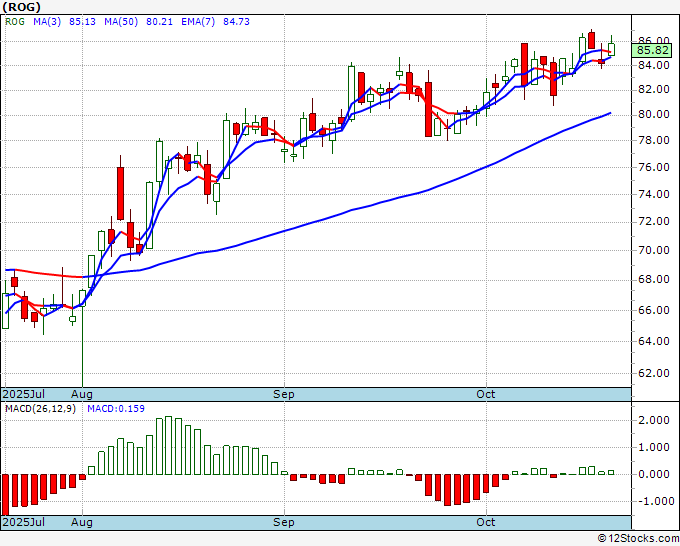Click the Sep label on price chart axis
This screenshot has width=680, height=546.
284,394
